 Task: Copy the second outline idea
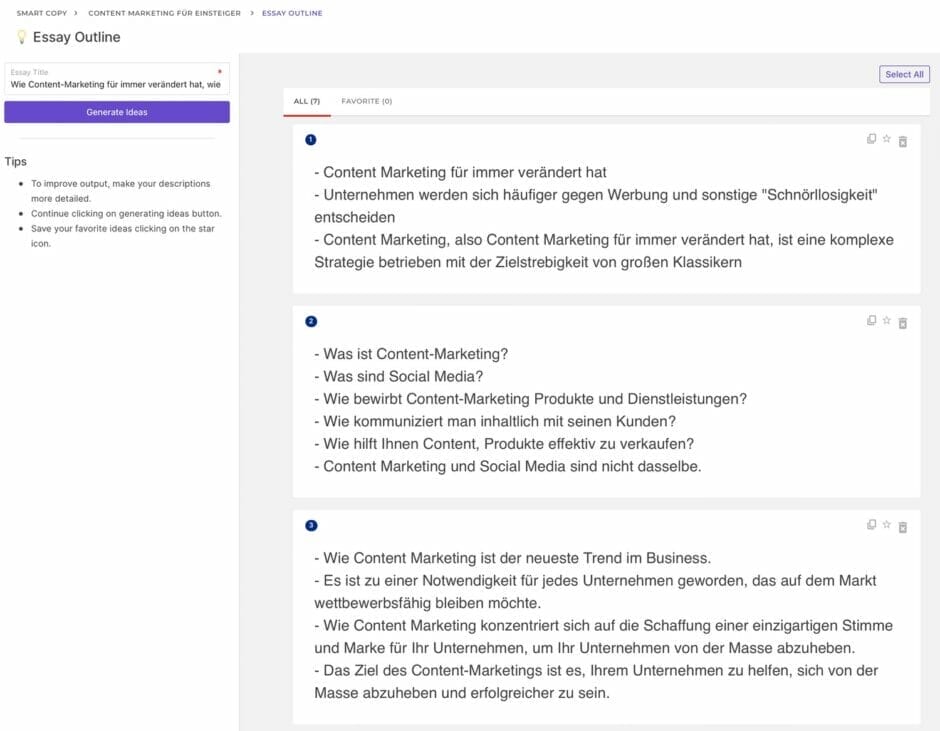tap(871, 321)
